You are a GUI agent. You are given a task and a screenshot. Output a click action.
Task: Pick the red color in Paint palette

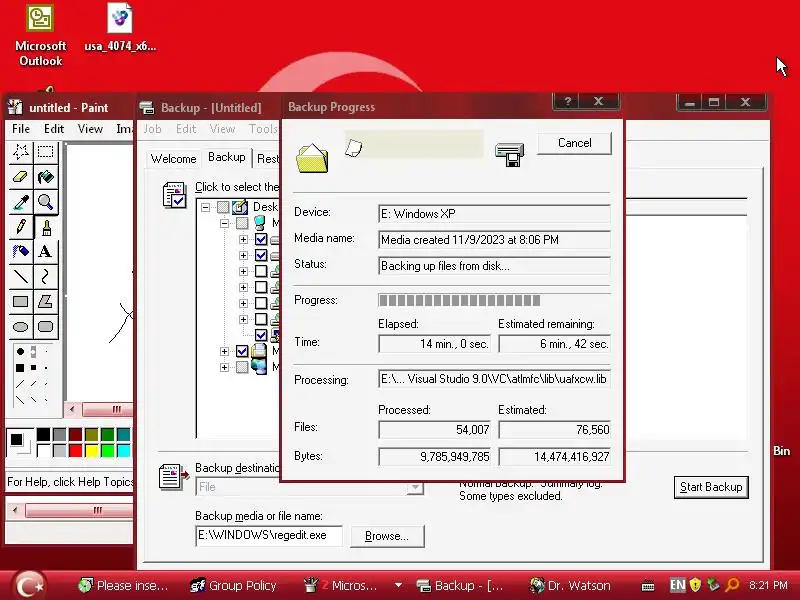pos(76,451)
